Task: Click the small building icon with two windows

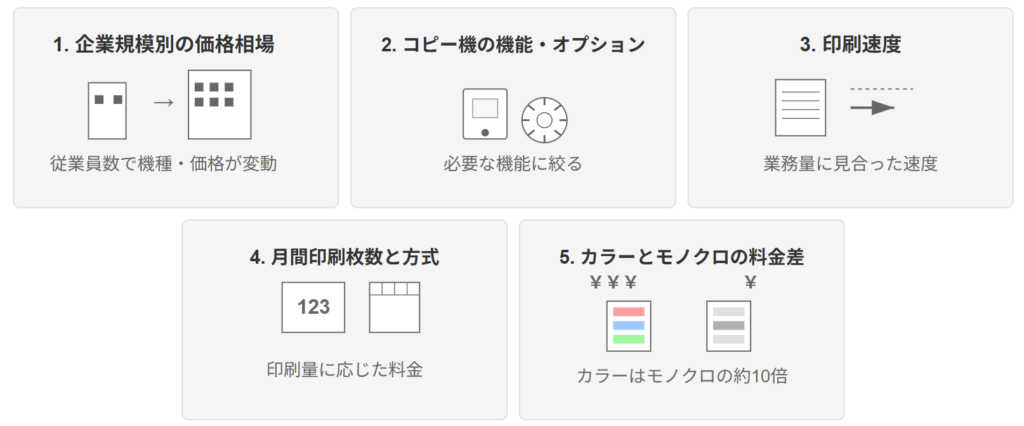Action: 107,110
